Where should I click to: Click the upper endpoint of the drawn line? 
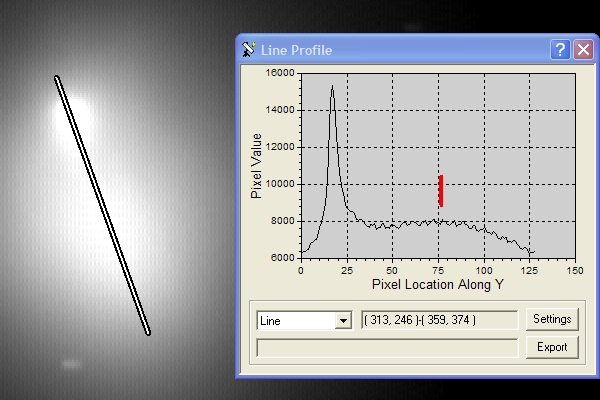click(57, 78)
